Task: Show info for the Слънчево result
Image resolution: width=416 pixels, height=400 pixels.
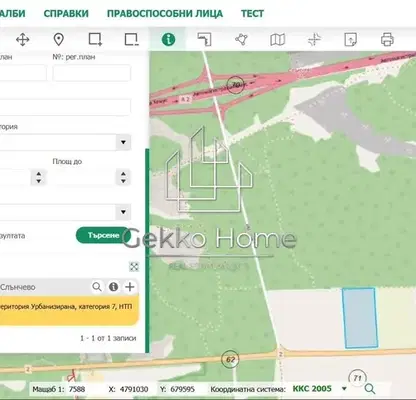Action: pos(113,287)
